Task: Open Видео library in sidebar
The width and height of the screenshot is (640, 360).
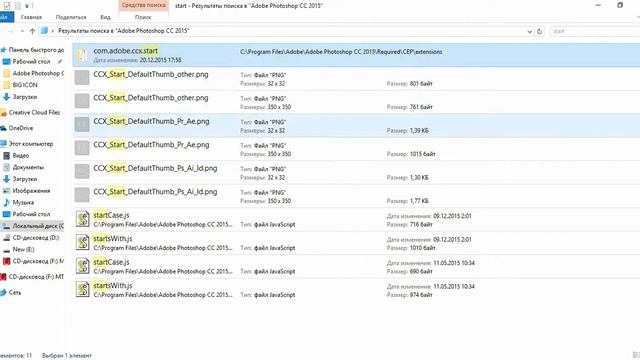Action: coord(20,156)
